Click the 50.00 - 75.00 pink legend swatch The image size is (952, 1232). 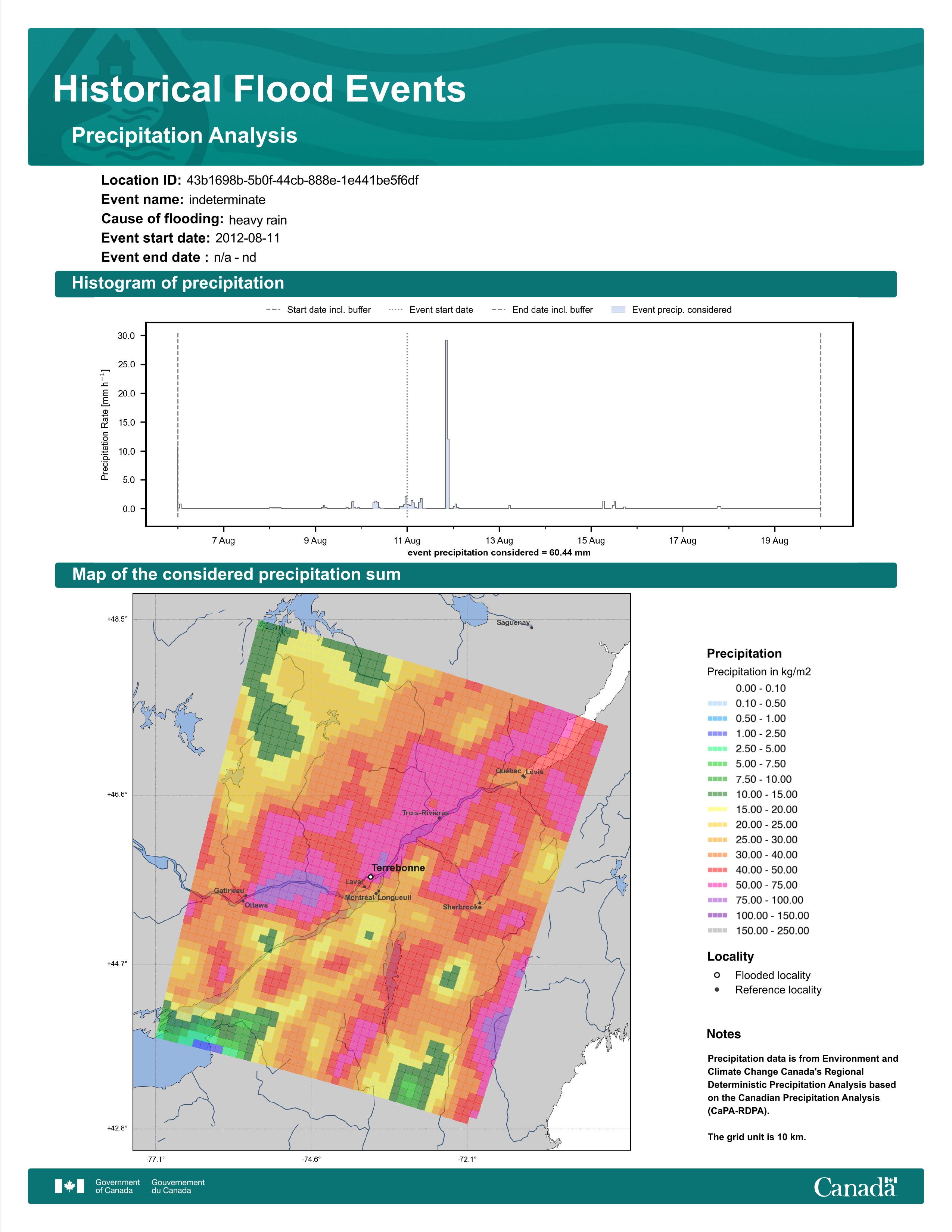coord(717,885)
